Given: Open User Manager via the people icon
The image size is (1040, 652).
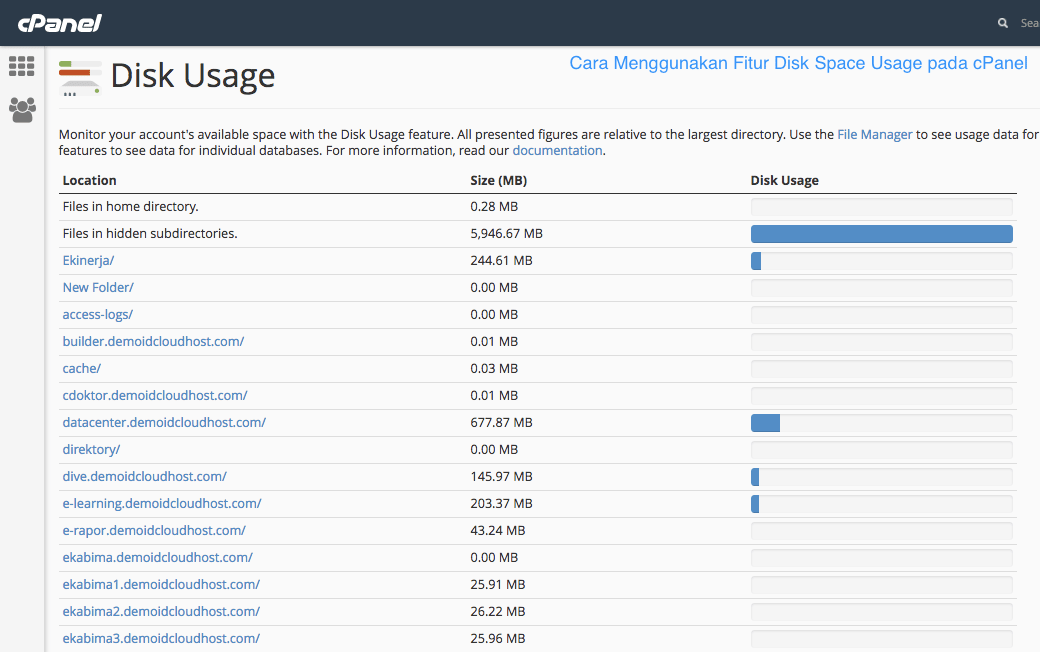Looking at the screenshot, I should click(21, 110).
